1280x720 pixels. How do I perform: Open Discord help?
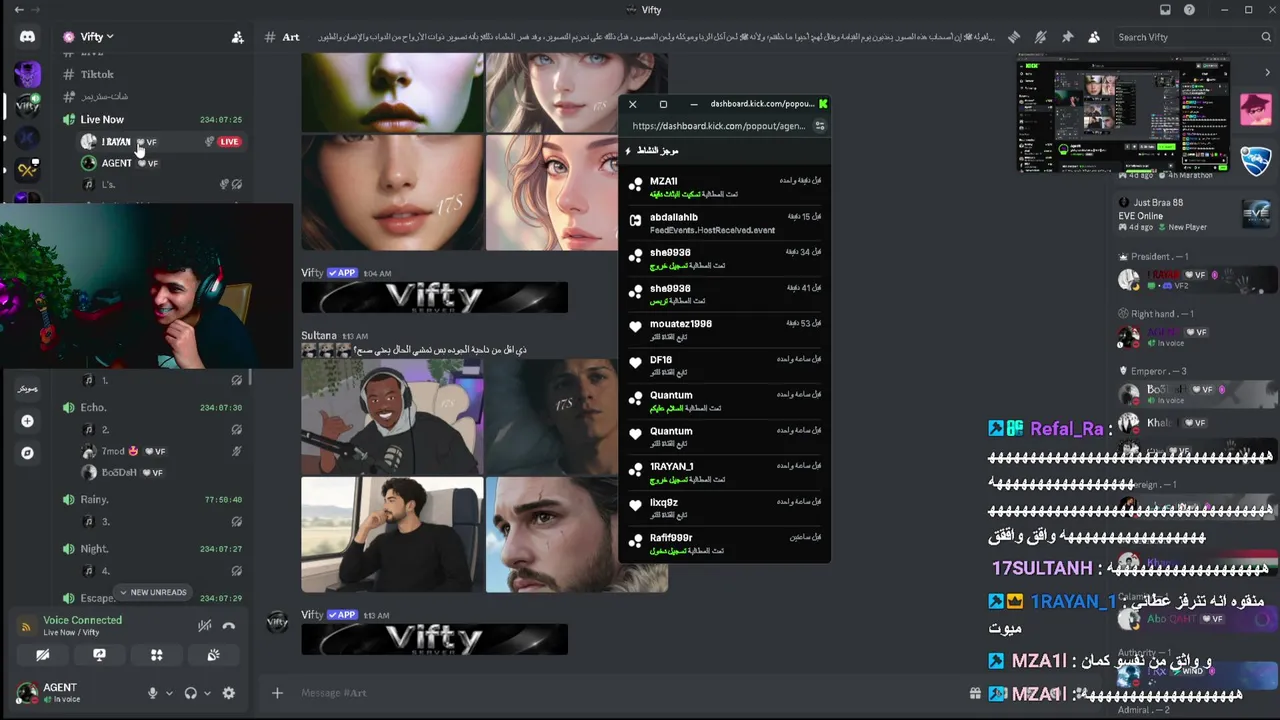1189,10
